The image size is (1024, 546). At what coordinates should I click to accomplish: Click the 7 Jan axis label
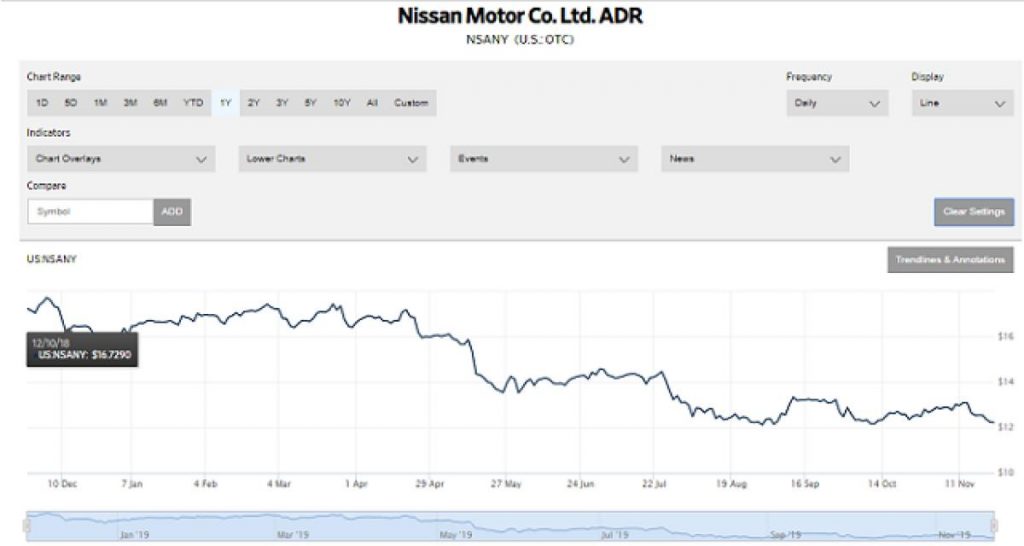click(x=131, y=484)
